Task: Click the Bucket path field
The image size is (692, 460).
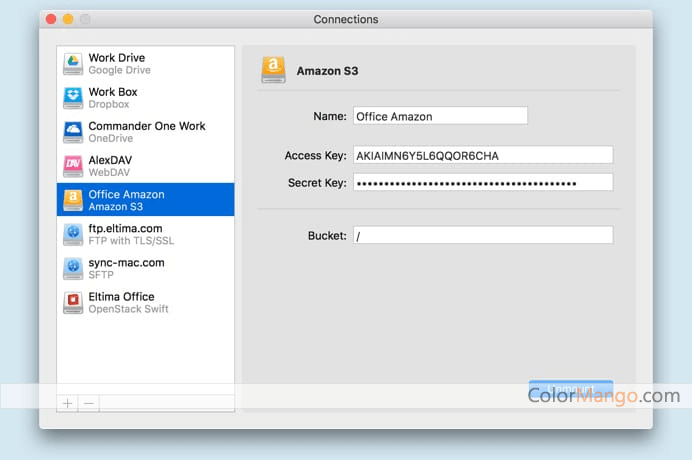Action: click(x=482, y=235)
